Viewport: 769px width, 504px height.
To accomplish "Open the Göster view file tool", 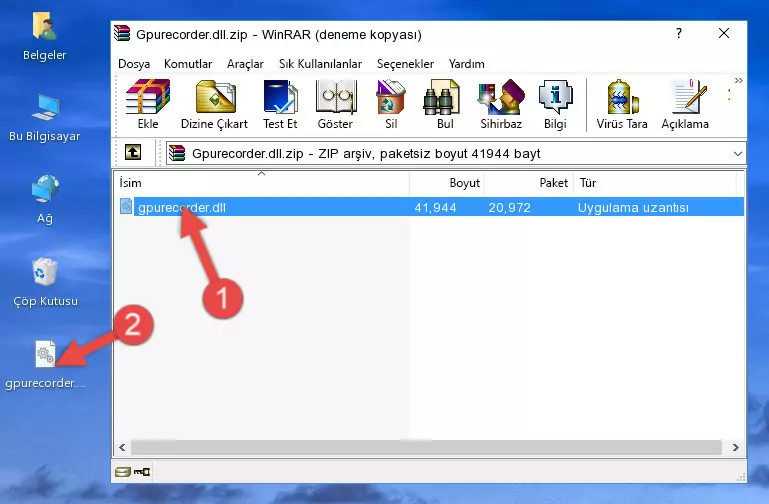I will coord(335,104).
